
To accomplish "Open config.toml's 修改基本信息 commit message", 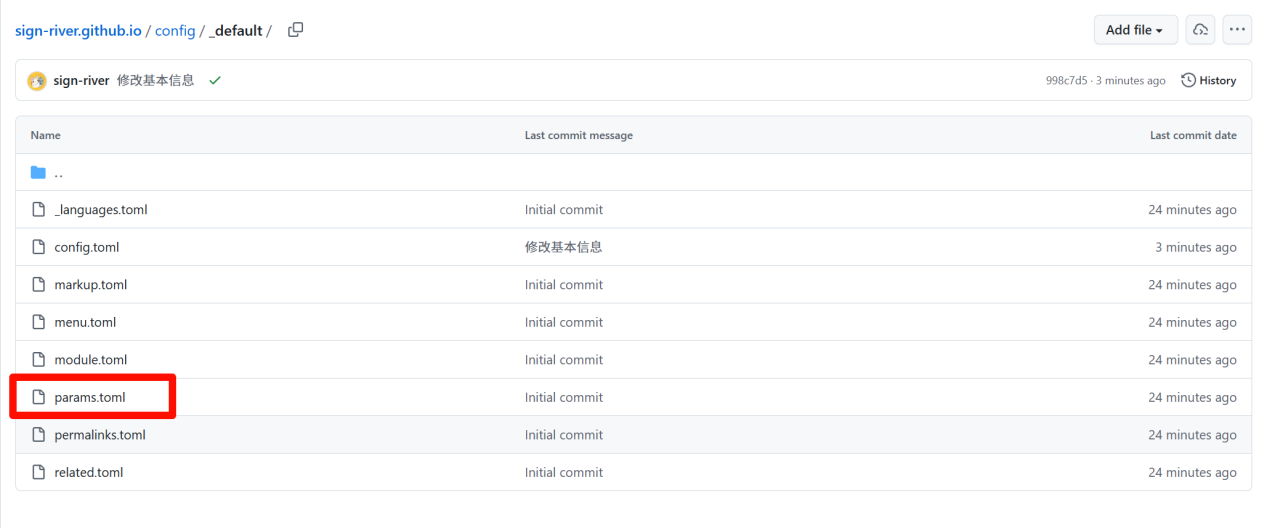I will click(x=563, y=247).
